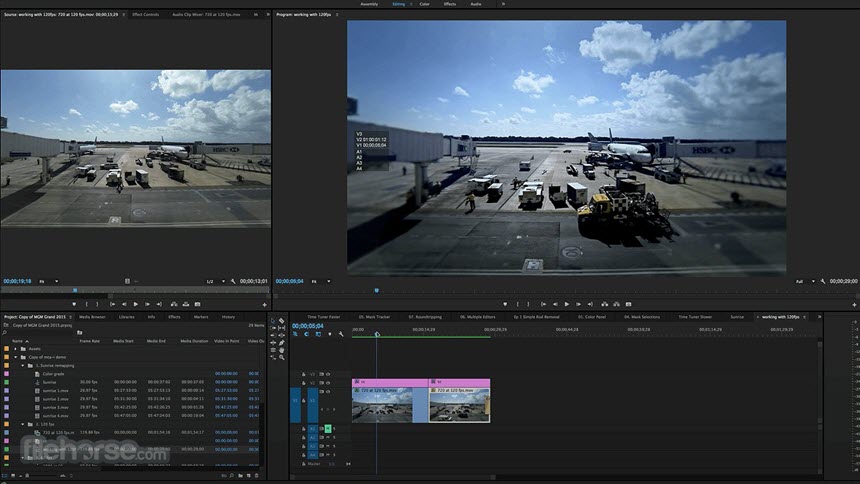Image resolution: width=860 pixels, height=484 pixels.
Task: Select sunrise 2.mov in project panel
Action: coord(55,399)
